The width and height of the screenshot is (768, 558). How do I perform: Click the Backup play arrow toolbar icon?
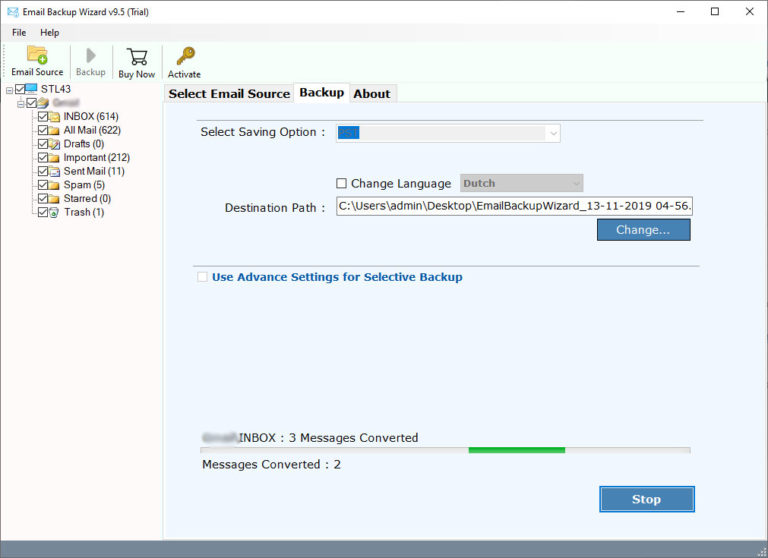point(91,55)
